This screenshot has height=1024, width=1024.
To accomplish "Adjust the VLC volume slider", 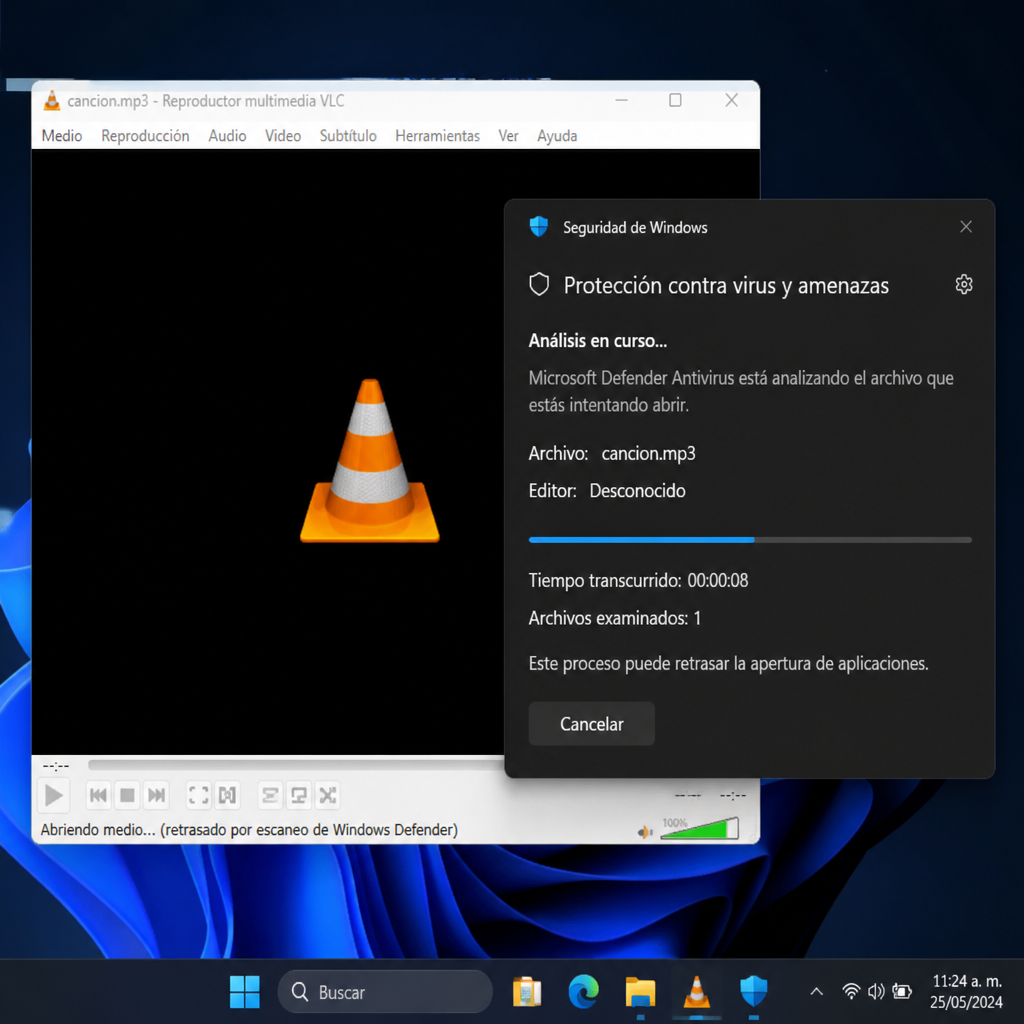I will [x=699, y=828].
